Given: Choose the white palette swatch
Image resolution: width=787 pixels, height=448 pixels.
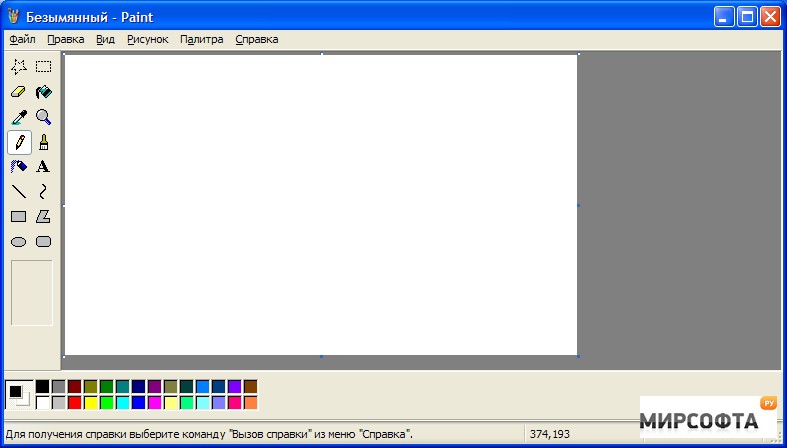Looking at the screenshot, I should (x=43, y=403).
